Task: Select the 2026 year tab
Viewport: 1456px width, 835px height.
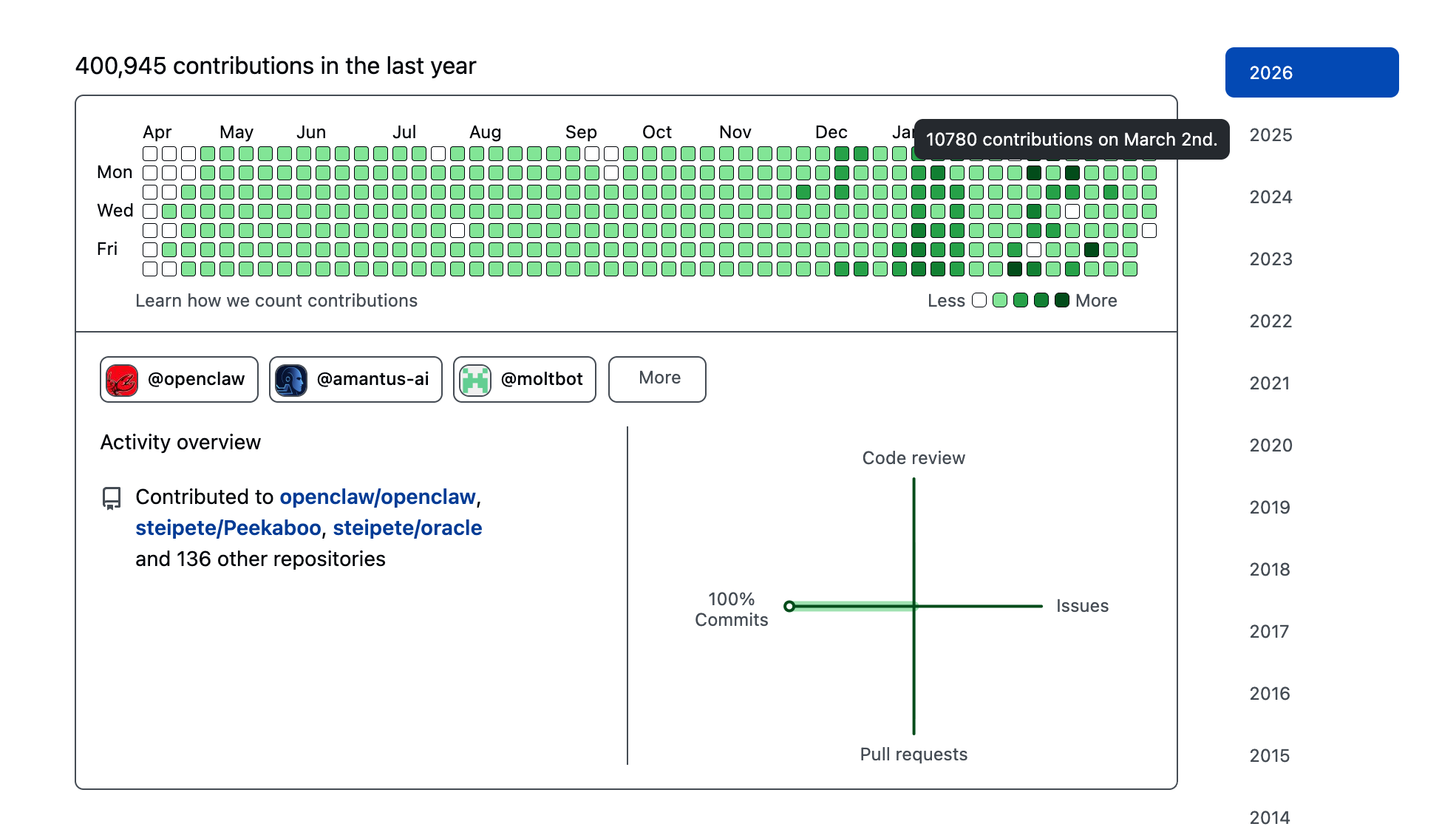Action: tap(1311, 72)
